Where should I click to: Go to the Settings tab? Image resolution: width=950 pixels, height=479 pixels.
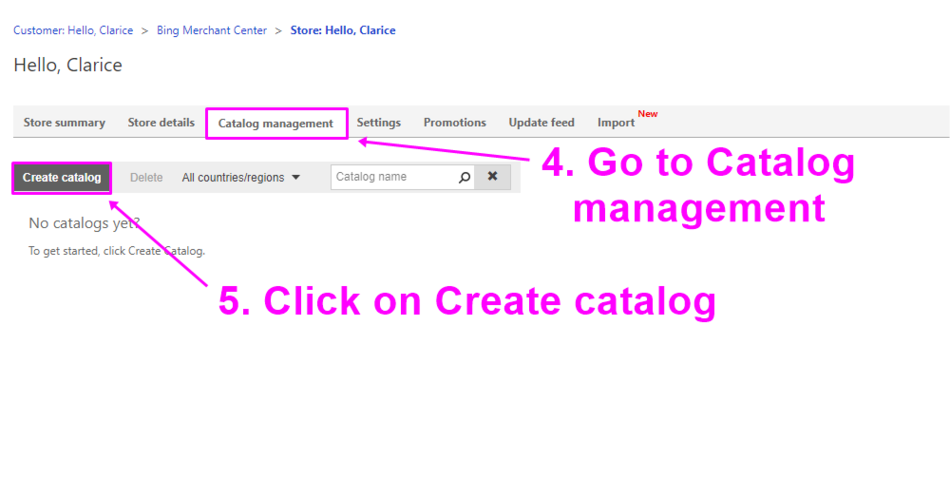tap(378, 123)
